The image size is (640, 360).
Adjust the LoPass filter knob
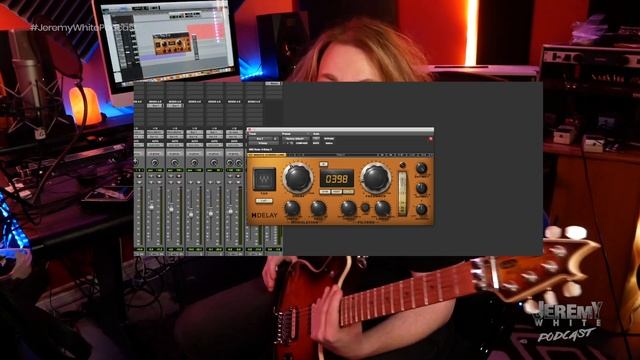[x=383, y=209]
